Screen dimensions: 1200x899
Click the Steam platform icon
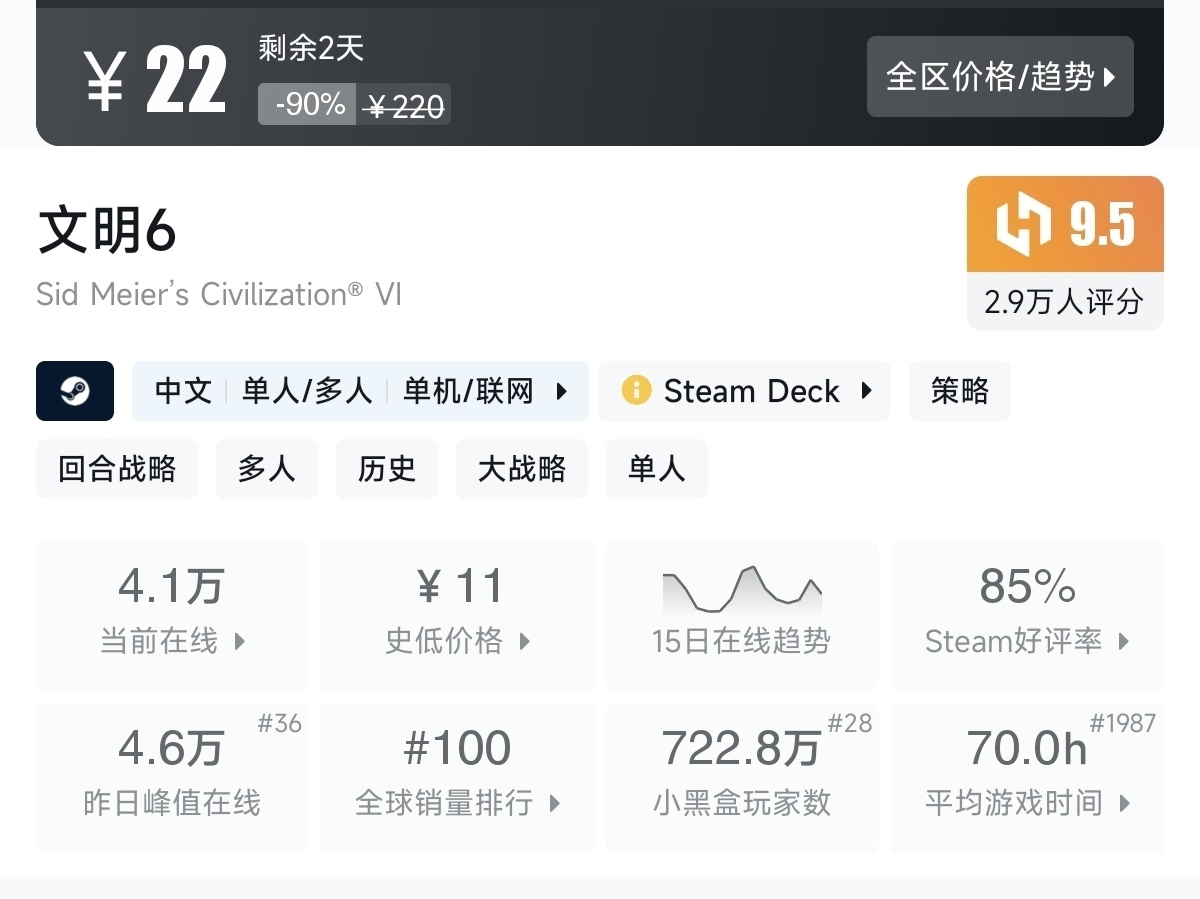click(x=75, y=391)
